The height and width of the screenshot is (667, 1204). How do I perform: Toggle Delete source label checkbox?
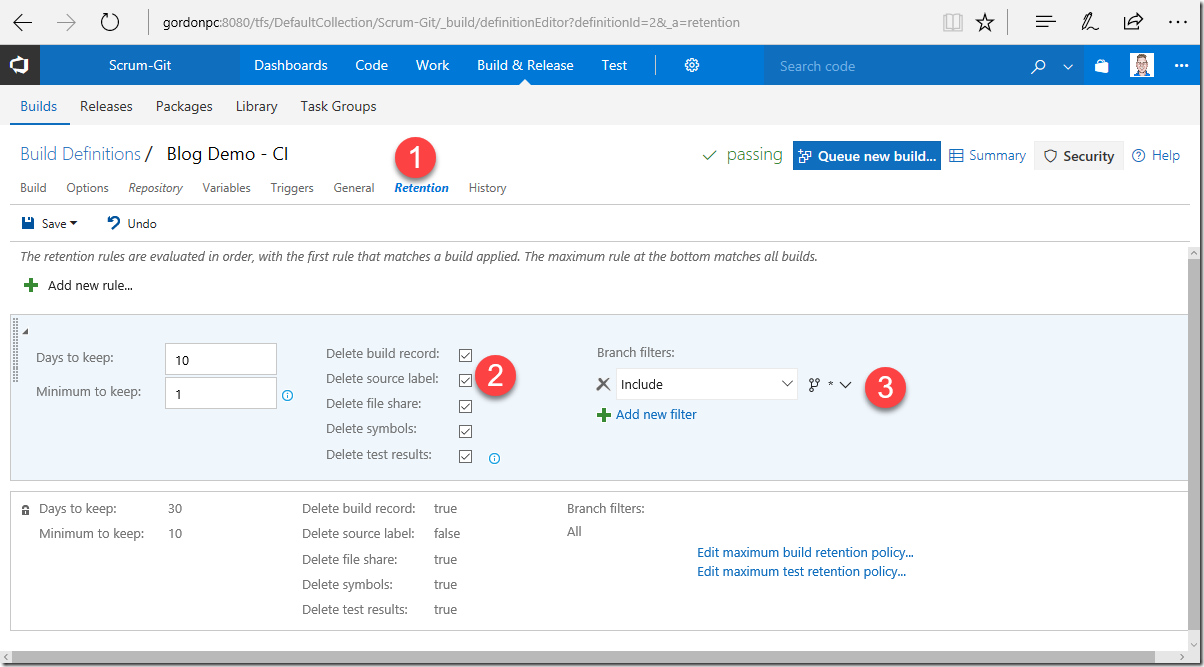tap(466, 380)
